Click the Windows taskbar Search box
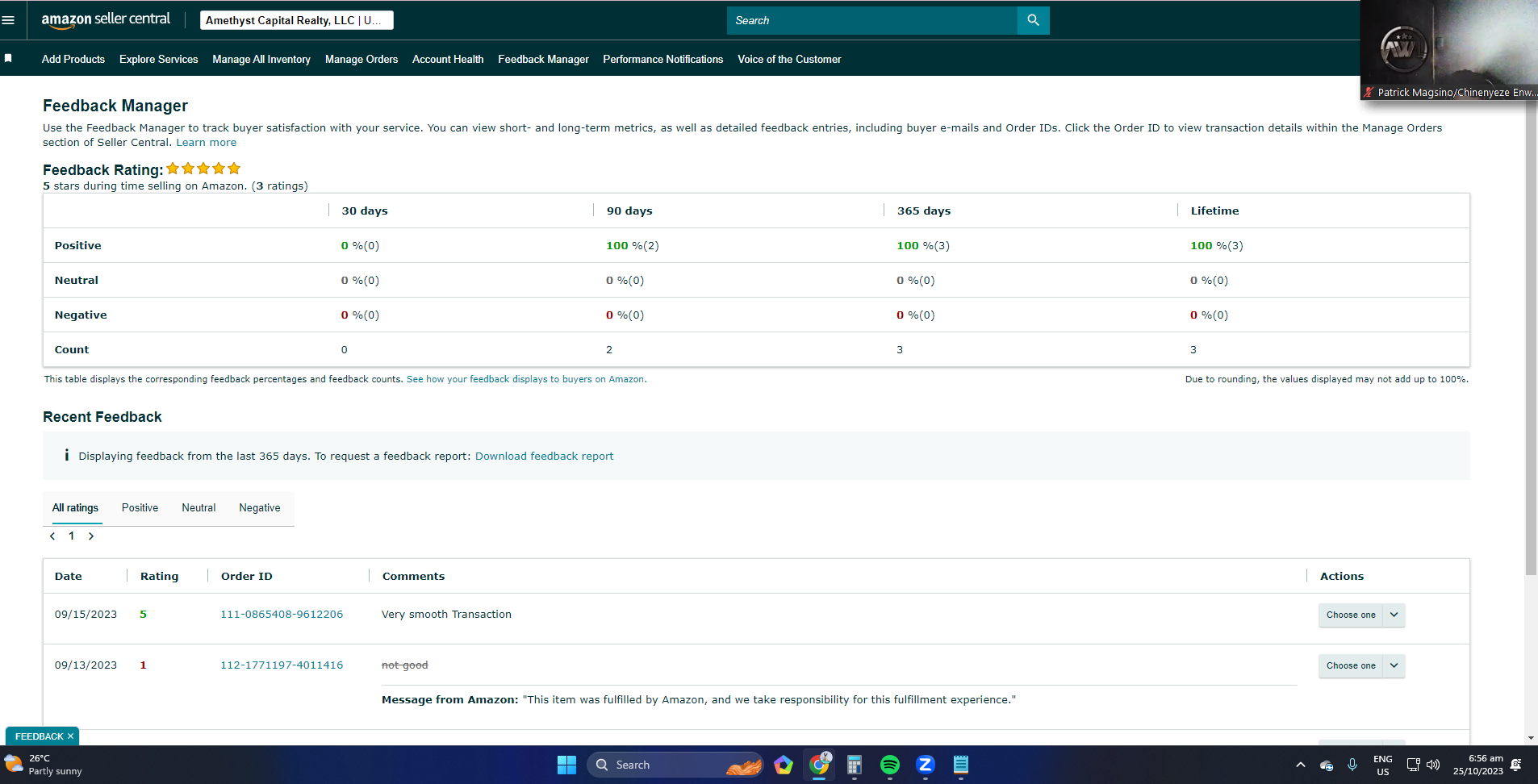The width and height of the screenshot is (1538, 784). pyautogui.click(x=675, y=765)
